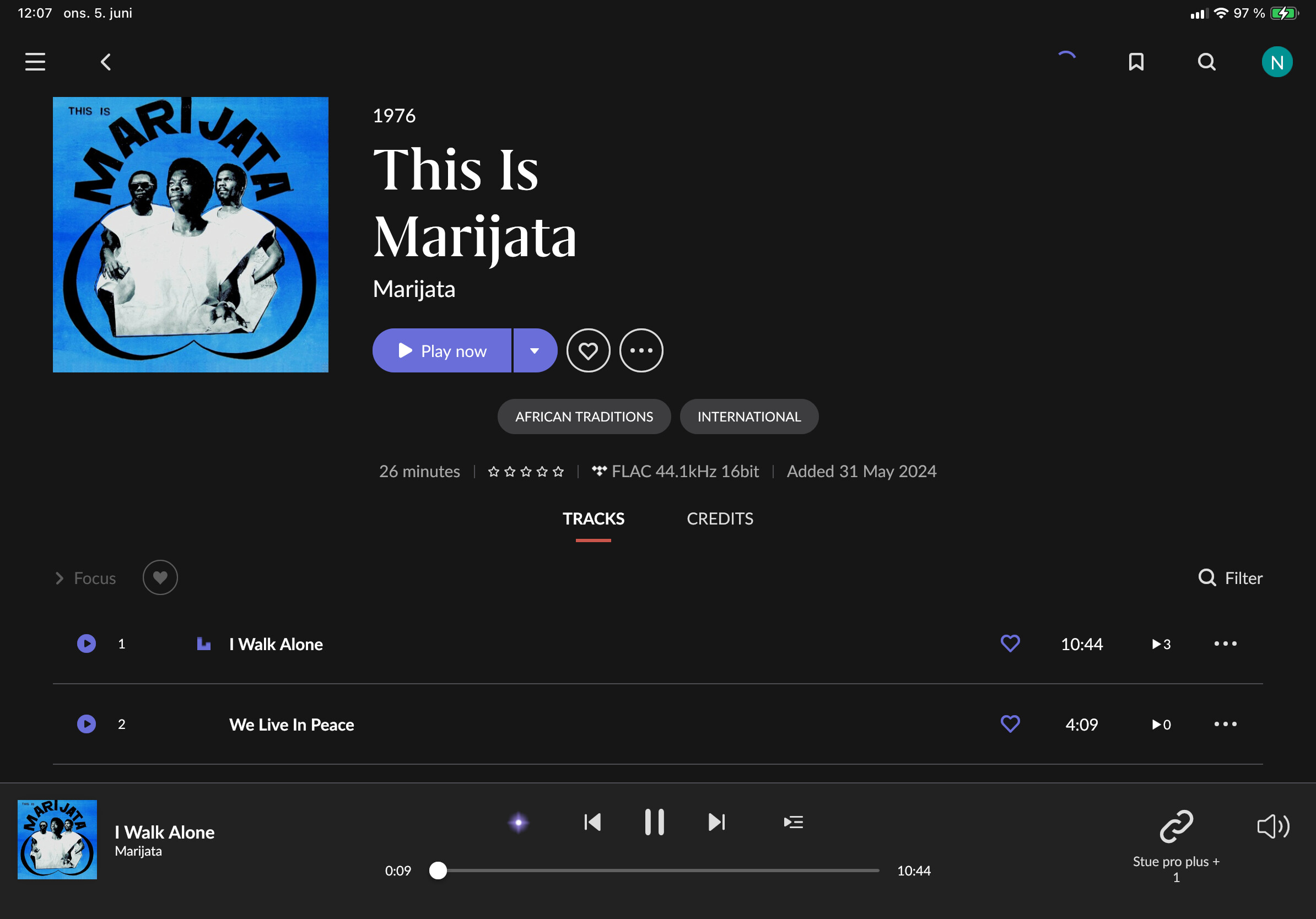Open the play queue icon
Screen dimensions: 1316x919
coord(793,822)
